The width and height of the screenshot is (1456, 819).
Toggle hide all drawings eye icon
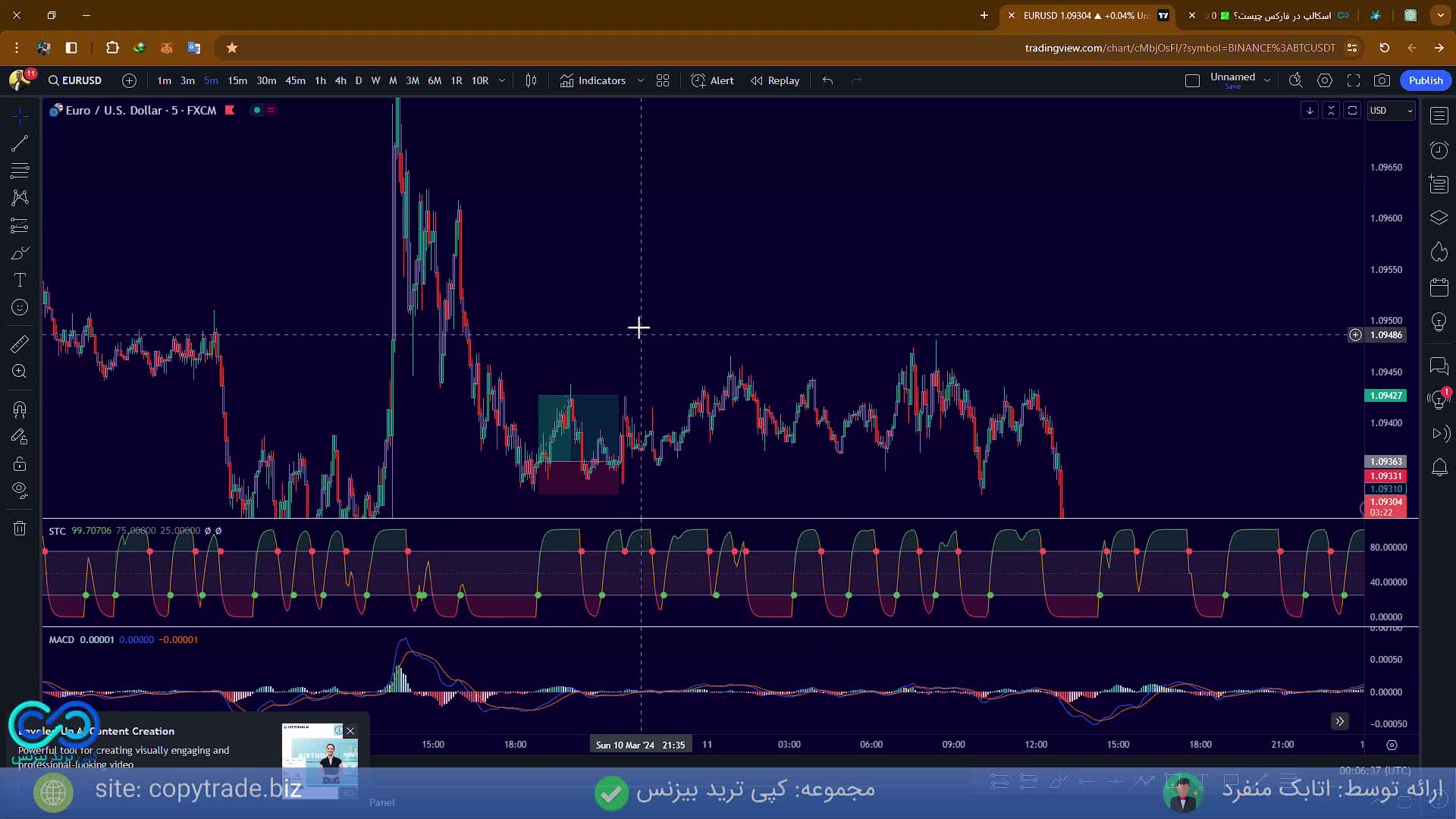(20, 490)
